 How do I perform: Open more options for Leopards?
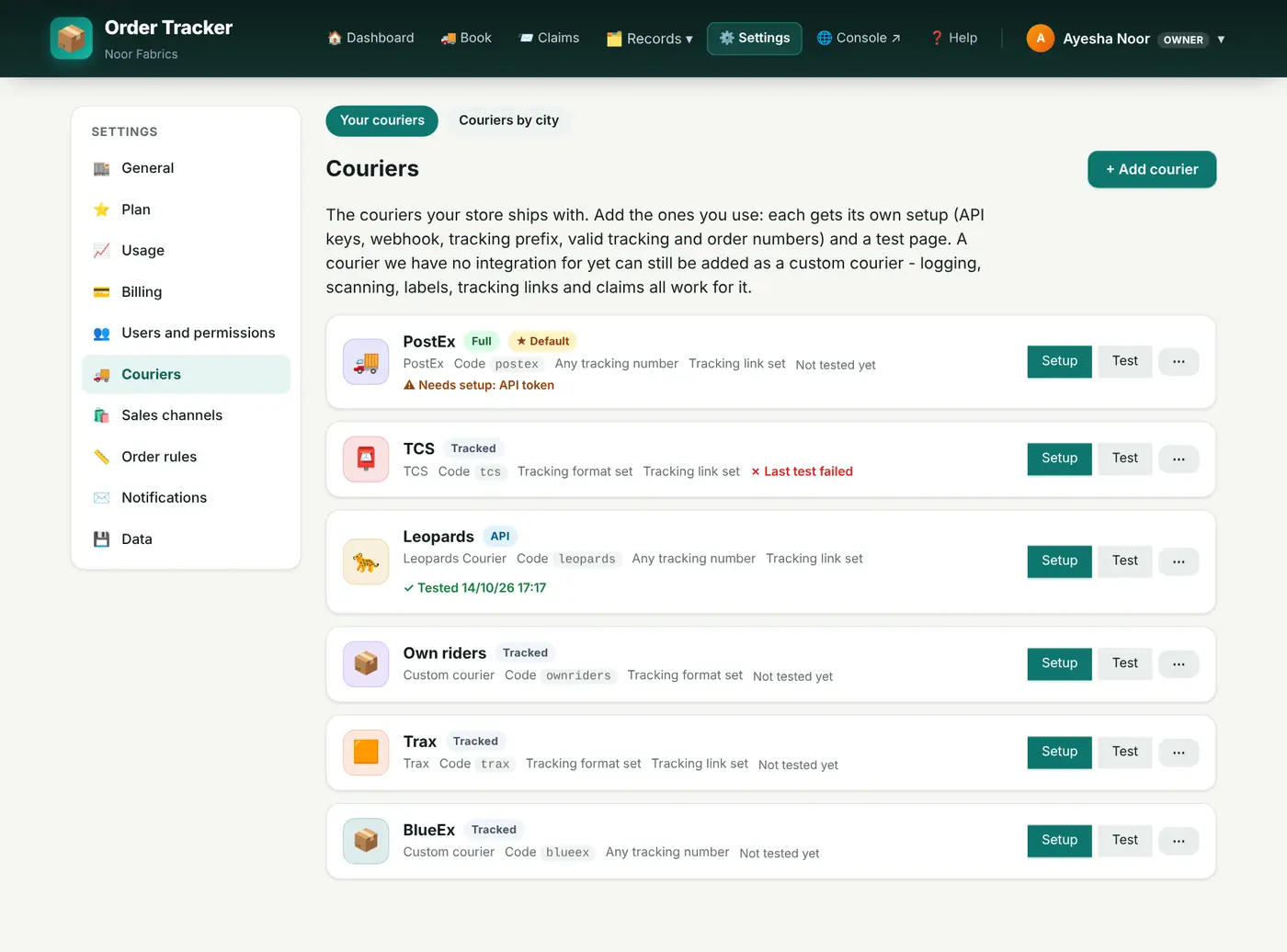click(x=1179, y=561)
